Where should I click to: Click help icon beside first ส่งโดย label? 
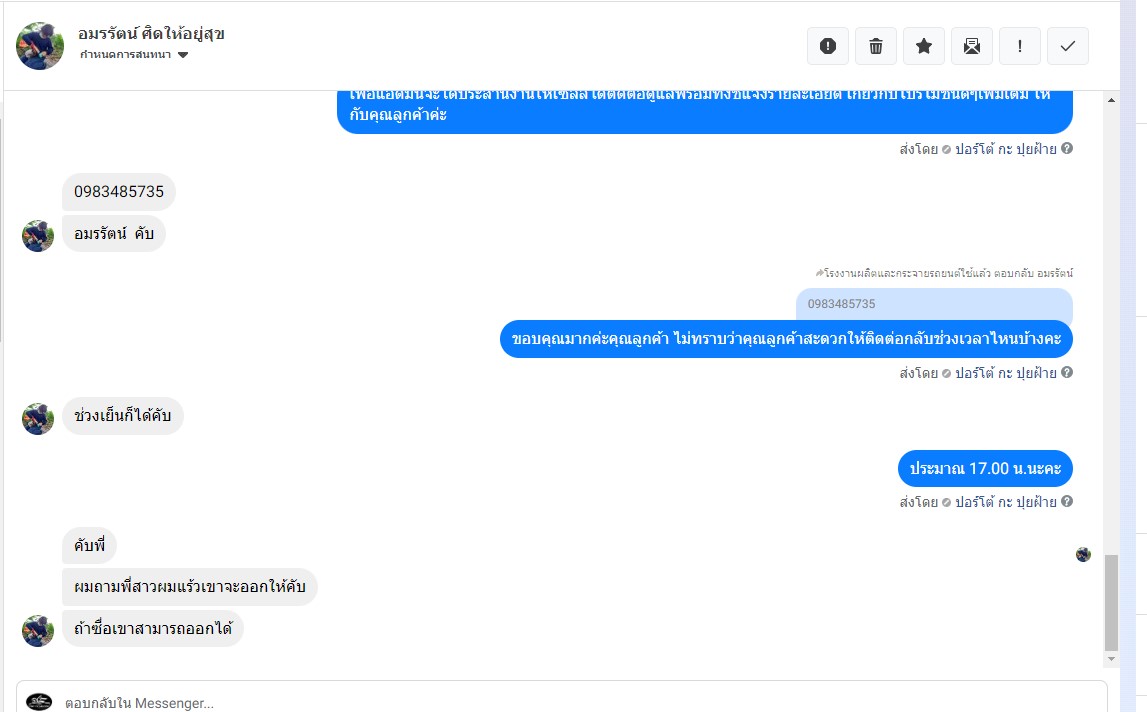click(1067, 148)
